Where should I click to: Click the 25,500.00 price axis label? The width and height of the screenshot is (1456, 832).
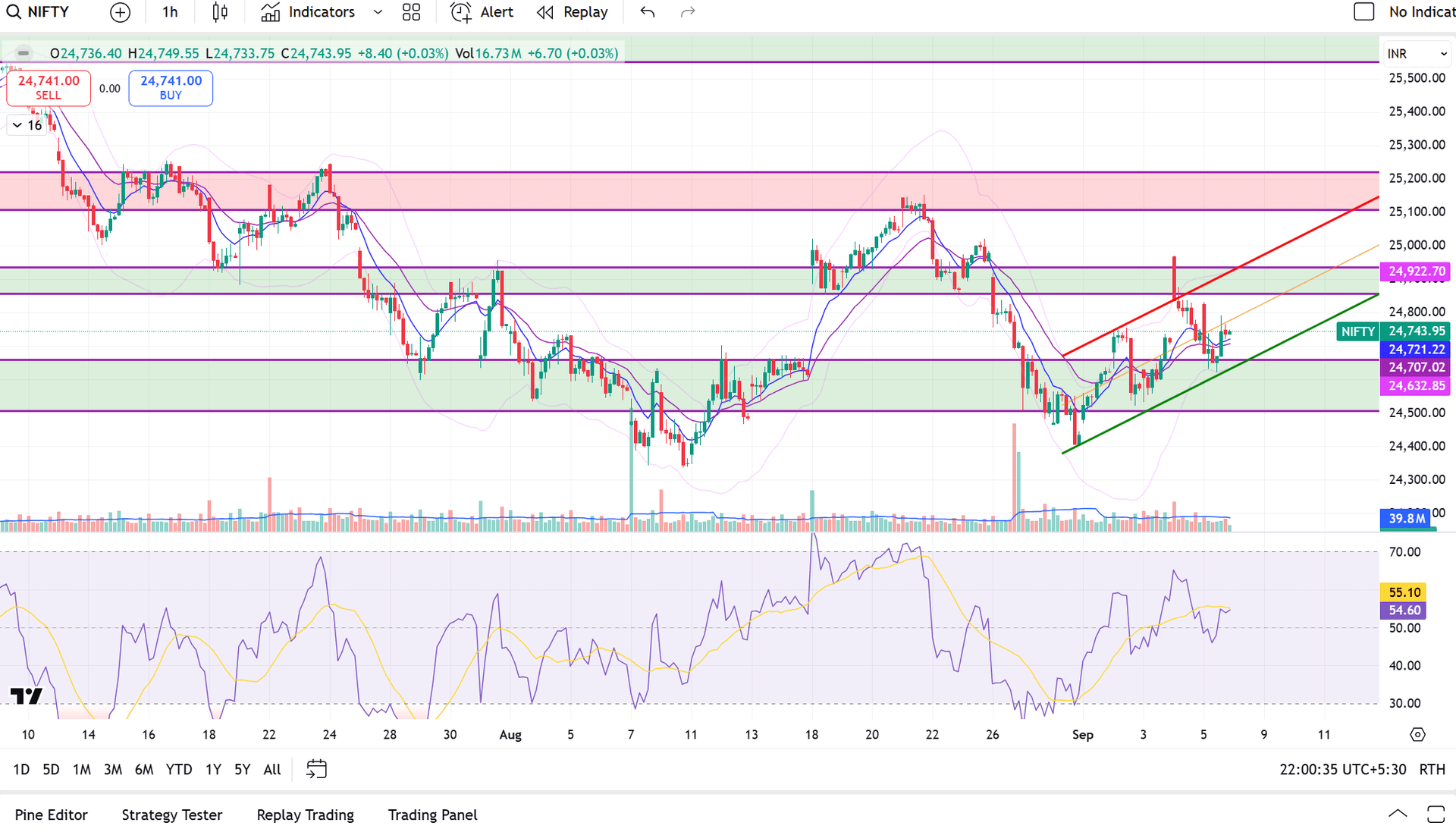click(1417, 78)
